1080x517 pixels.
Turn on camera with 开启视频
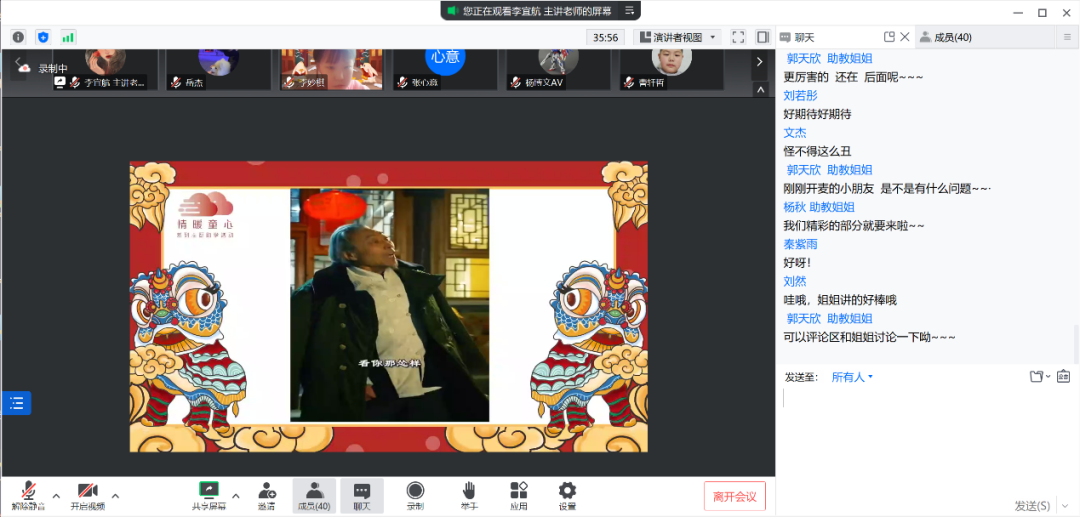[87, 496]
